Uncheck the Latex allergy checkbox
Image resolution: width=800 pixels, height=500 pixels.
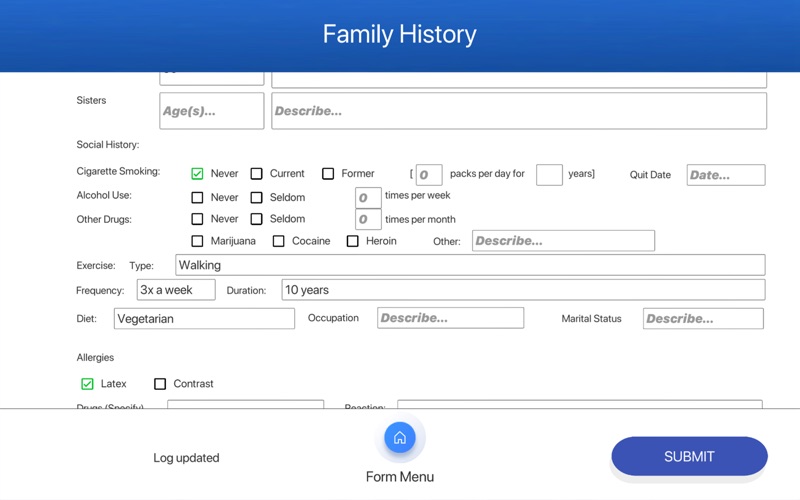point(87,384)
